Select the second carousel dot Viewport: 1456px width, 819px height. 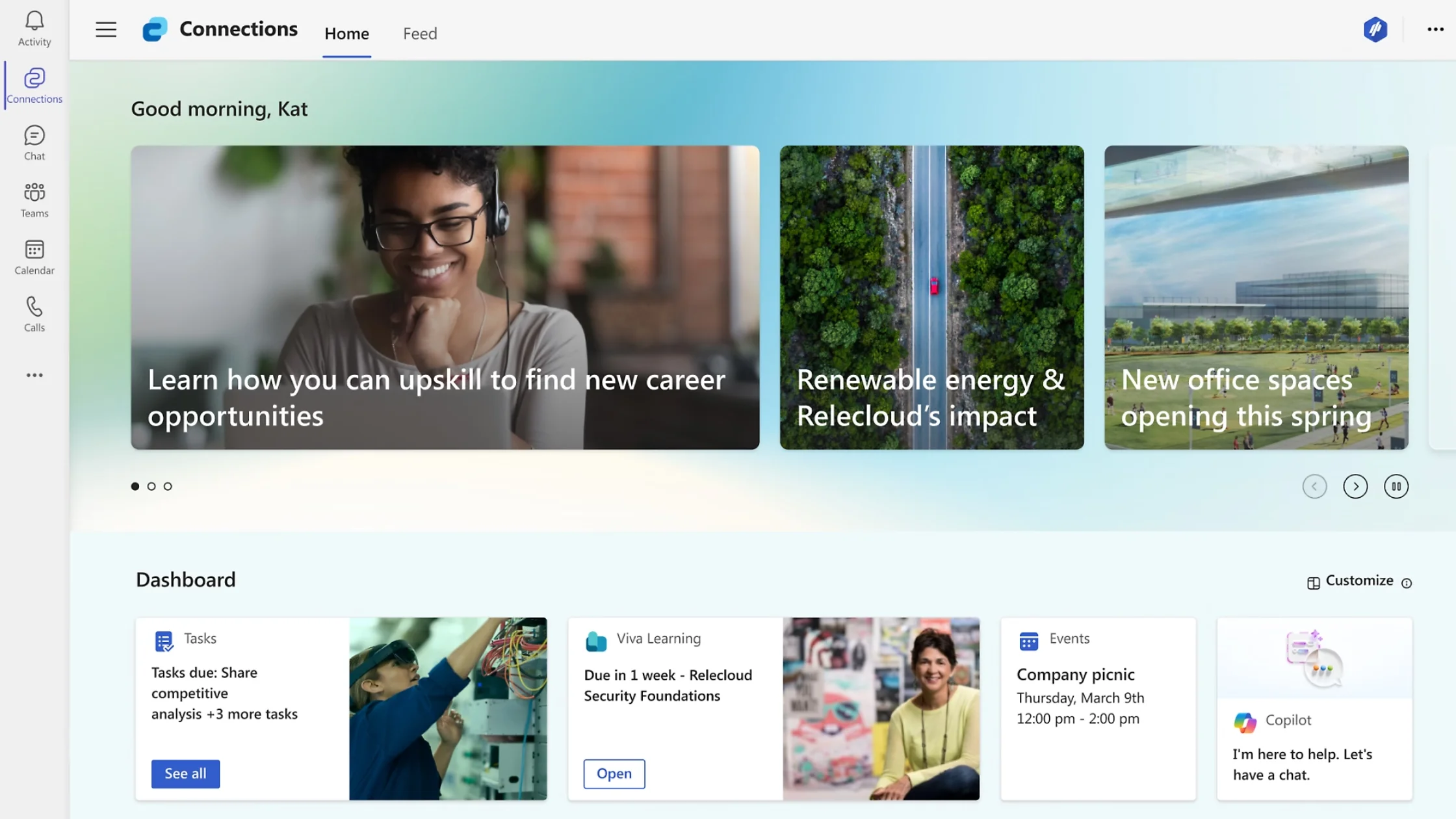click(151, 486)
